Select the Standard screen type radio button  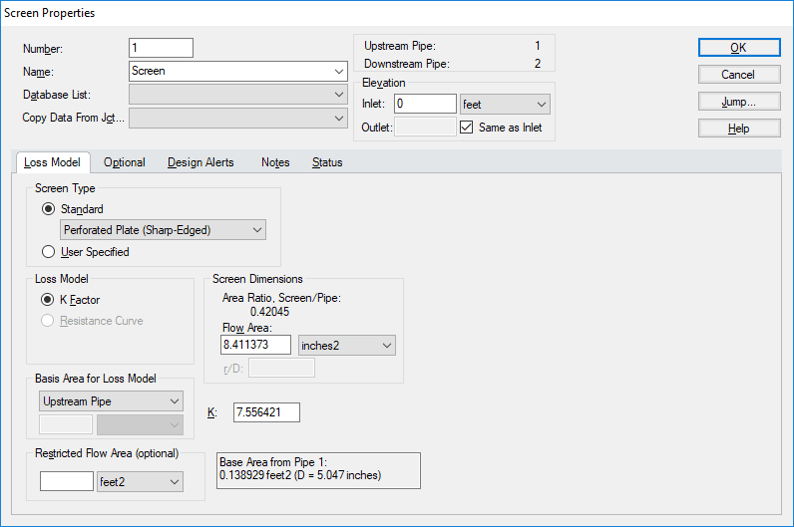click(x=49, y=209)
